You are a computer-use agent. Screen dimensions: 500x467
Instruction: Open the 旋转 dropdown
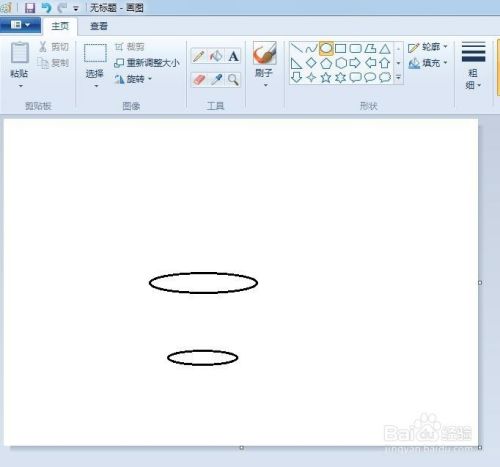tap(133, 79)
